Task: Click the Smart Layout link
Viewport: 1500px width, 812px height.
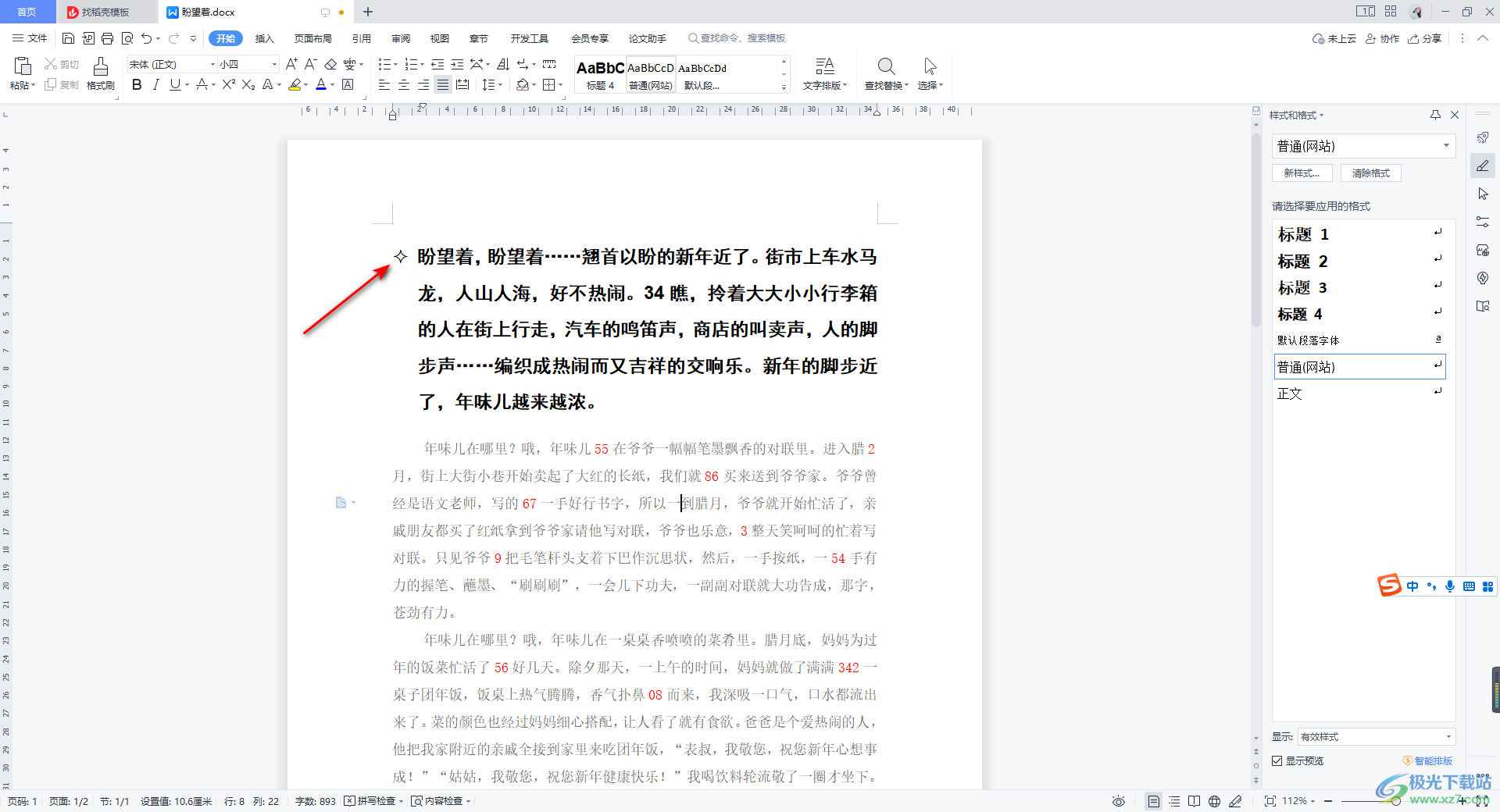Action: click(x=1427, y=760)
